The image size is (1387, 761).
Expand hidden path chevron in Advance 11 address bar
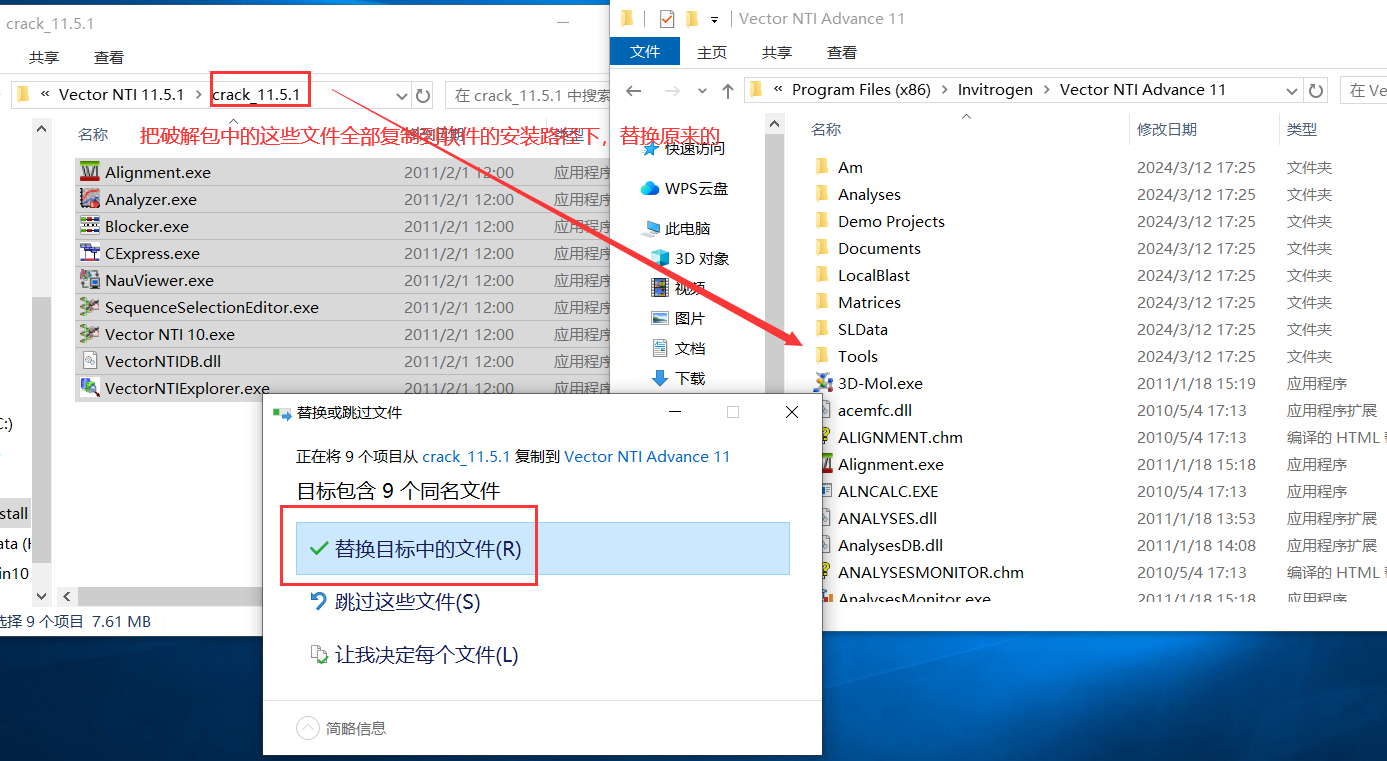[778, 90]
